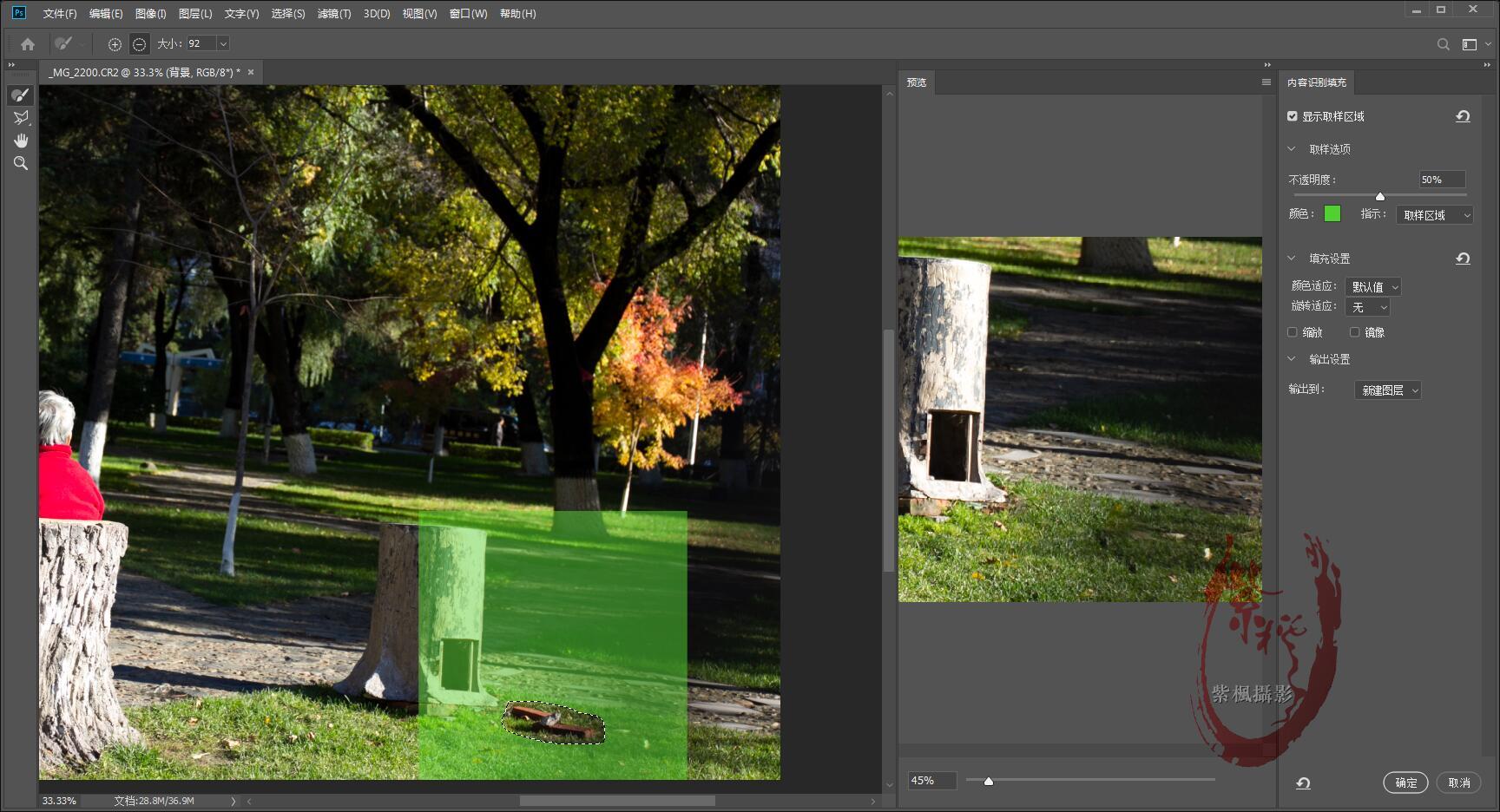The image size is (1500, 812).
Task: Switch brush to subtract mode (minus icon)
Action: (139, 44)
